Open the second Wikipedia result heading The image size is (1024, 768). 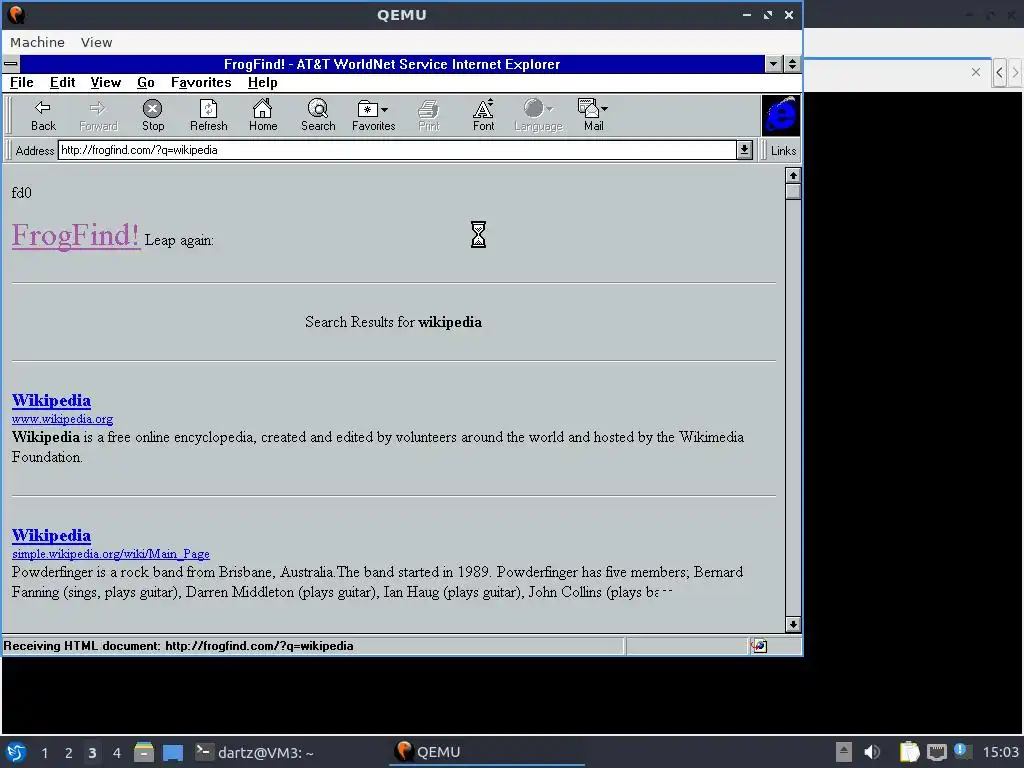tap(51, 536)
